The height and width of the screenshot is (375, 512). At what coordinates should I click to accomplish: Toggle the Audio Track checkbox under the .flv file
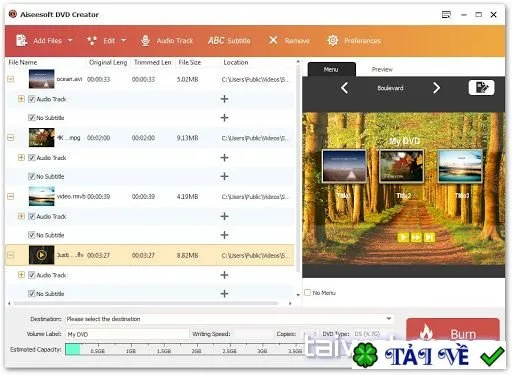pyautogui.click(x=32, y=275)
